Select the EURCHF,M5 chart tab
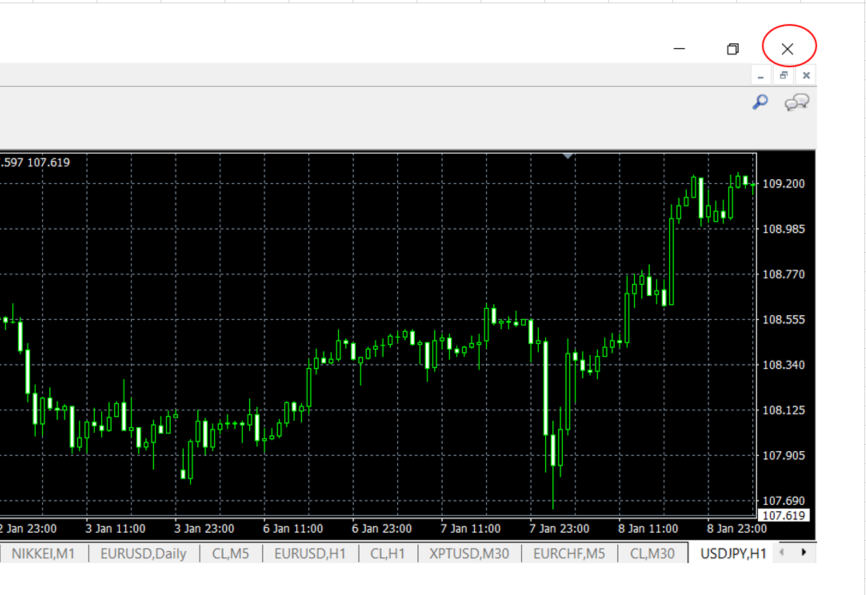The image size is (866, 595). pyautogui.click(x=569, y=554)
